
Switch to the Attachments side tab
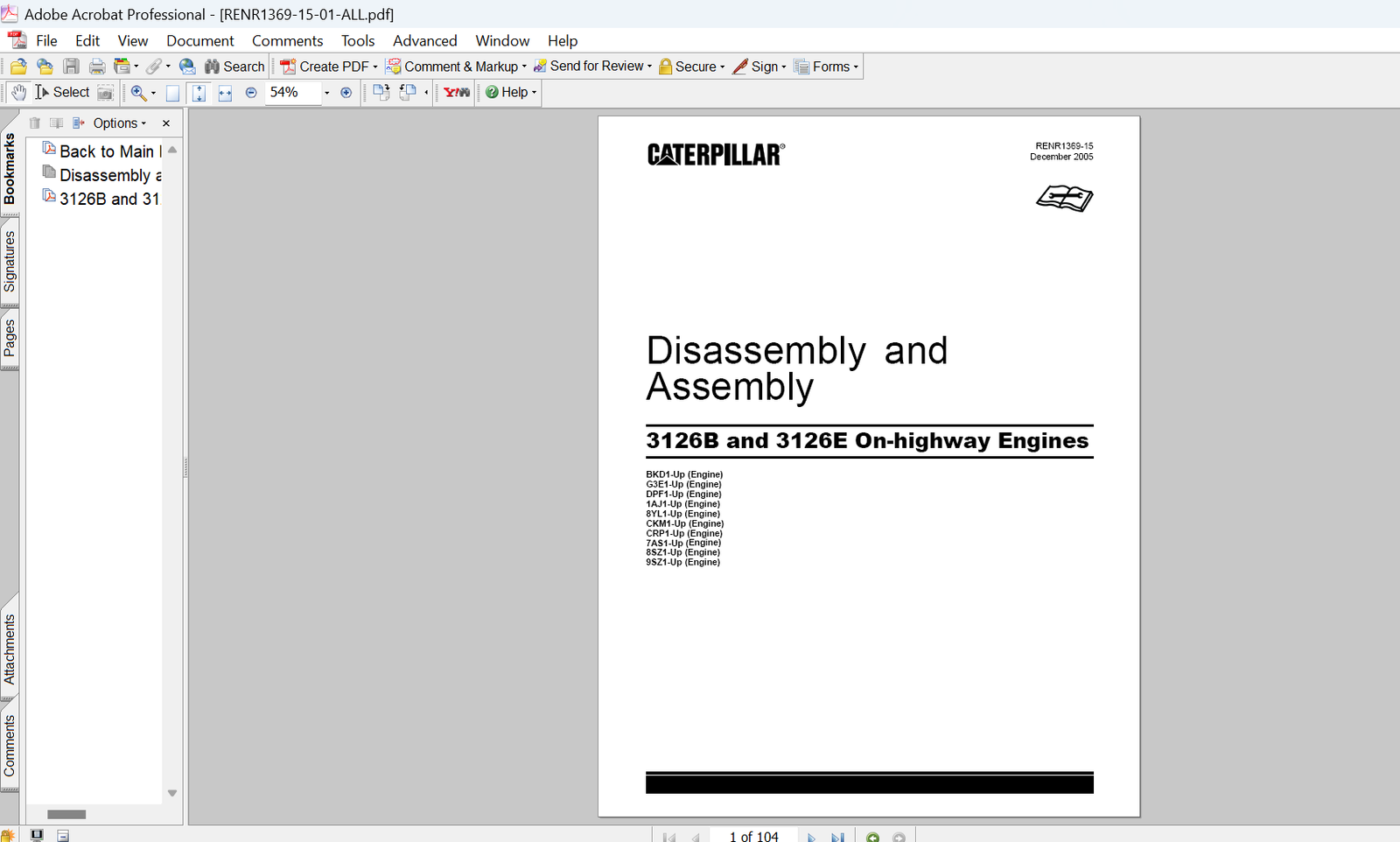[x=10, y=649]
